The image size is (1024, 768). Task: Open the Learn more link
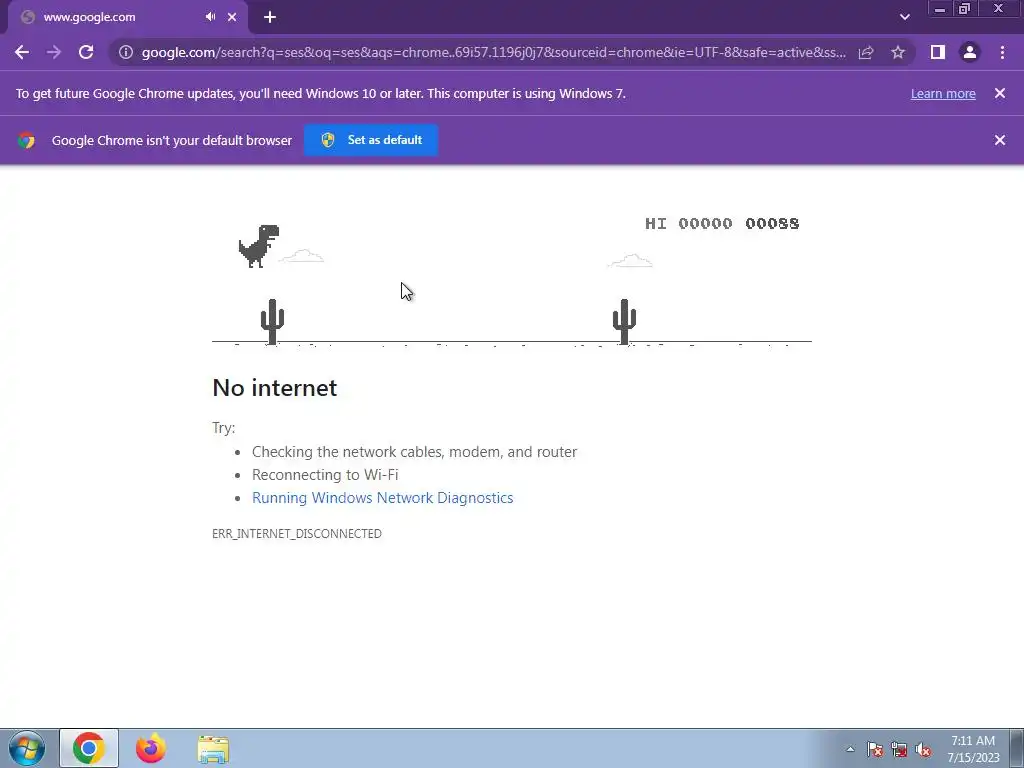click(943, 93)
